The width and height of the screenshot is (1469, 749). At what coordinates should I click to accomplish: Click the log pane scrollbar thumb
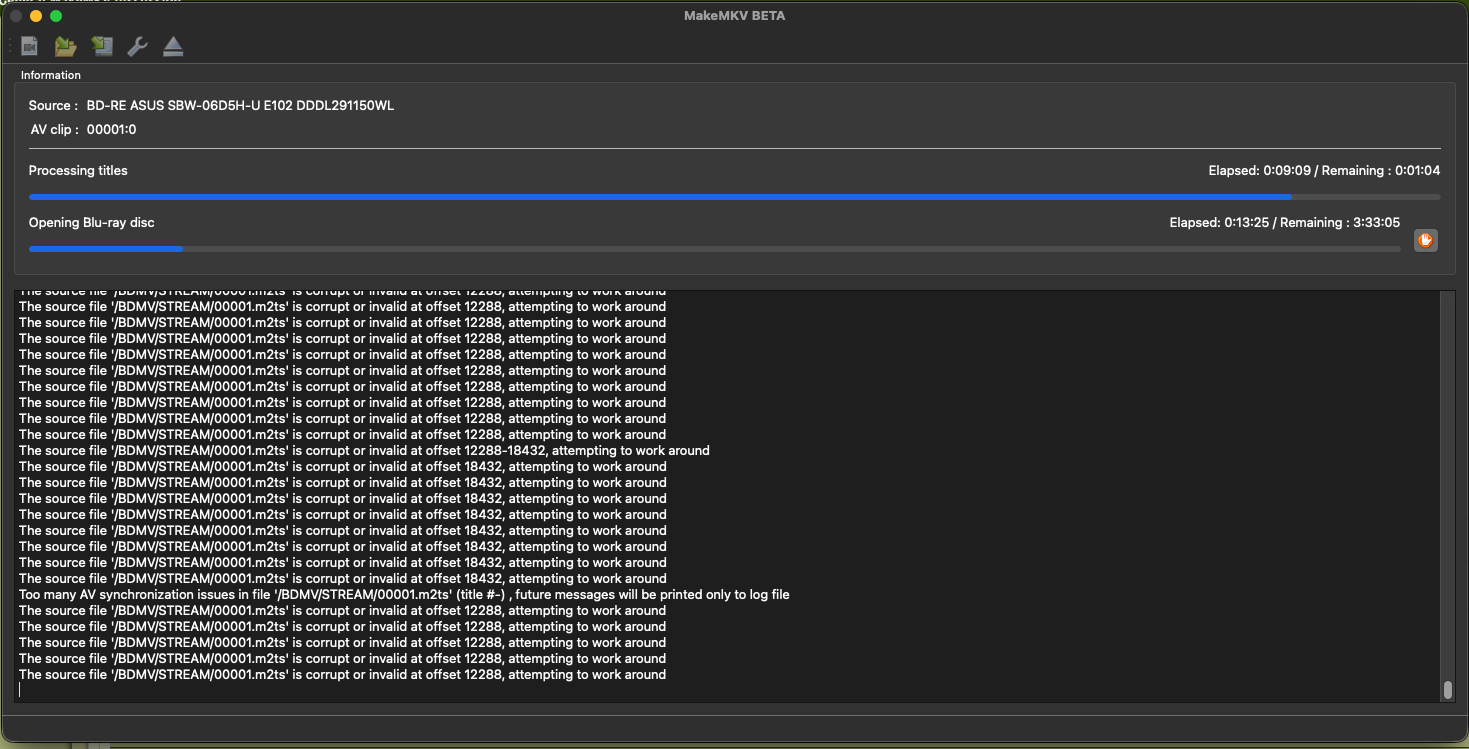[x=1447, y=690]
